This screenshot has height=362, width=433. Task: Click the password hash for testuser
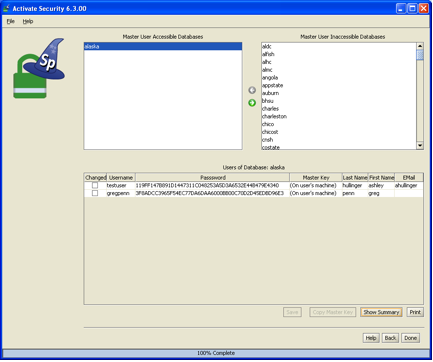click(x=212, y=185)
